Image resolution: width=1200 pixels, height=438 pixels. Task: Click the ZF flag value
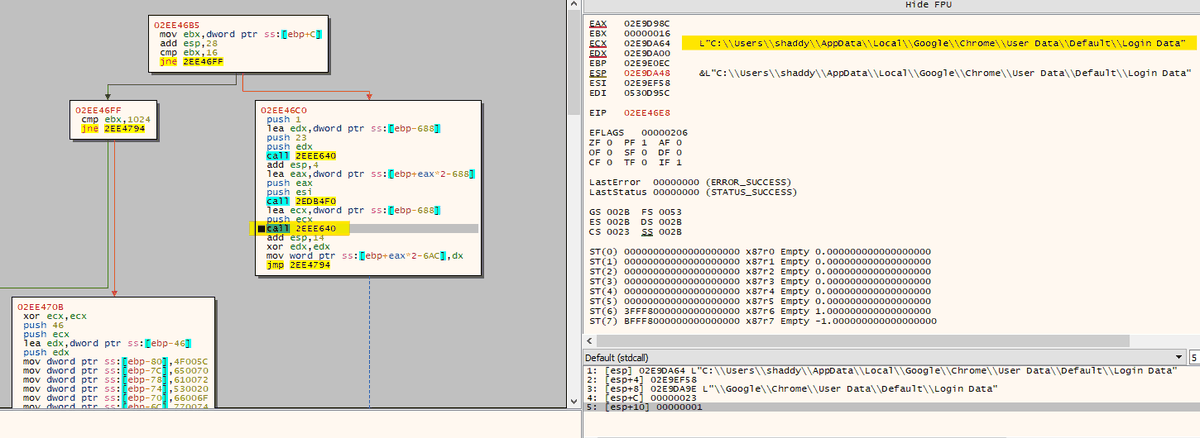(609, 142)
